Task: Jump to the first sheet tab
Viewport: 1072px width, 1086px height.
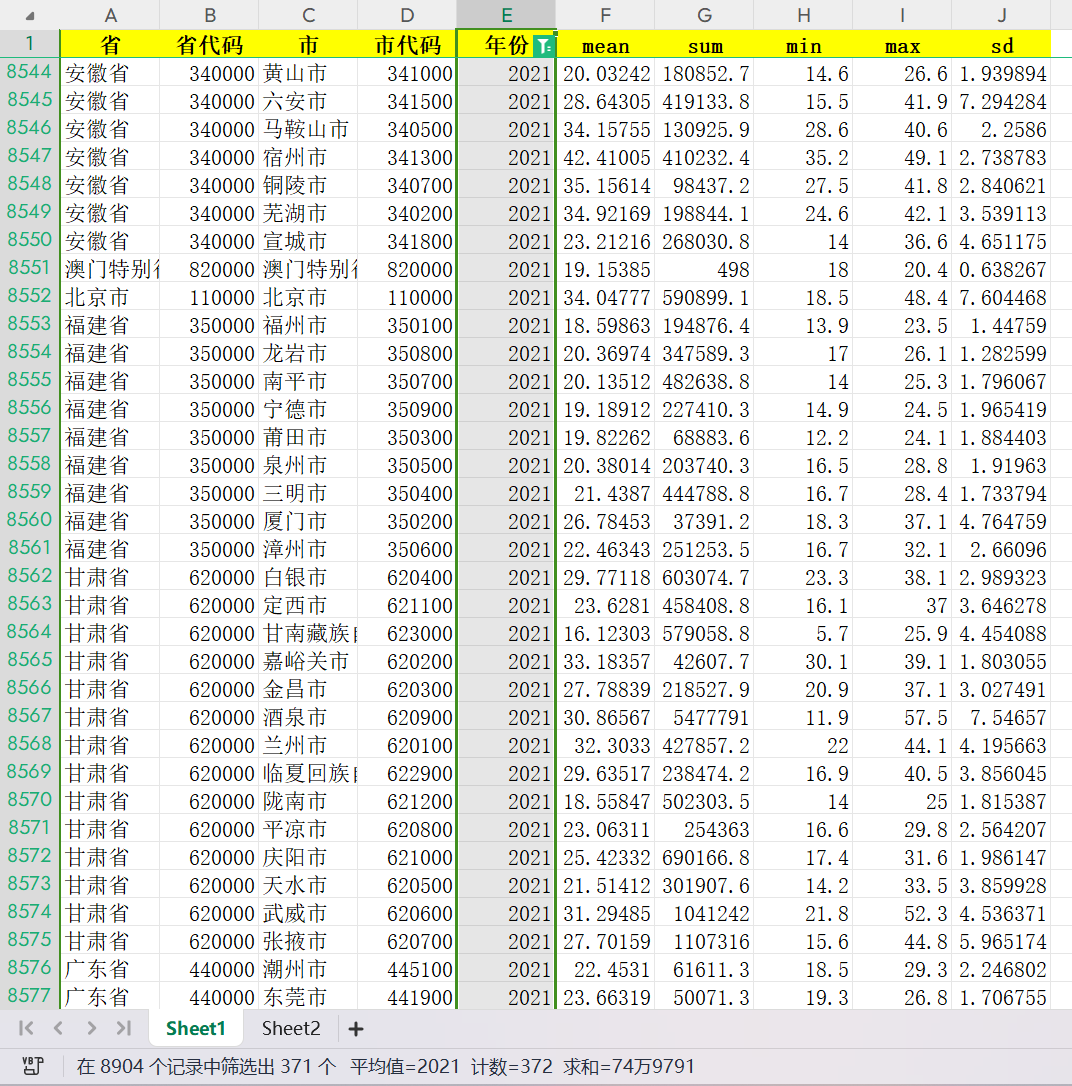Action: pyautogui.click(x=26, y=1028)
